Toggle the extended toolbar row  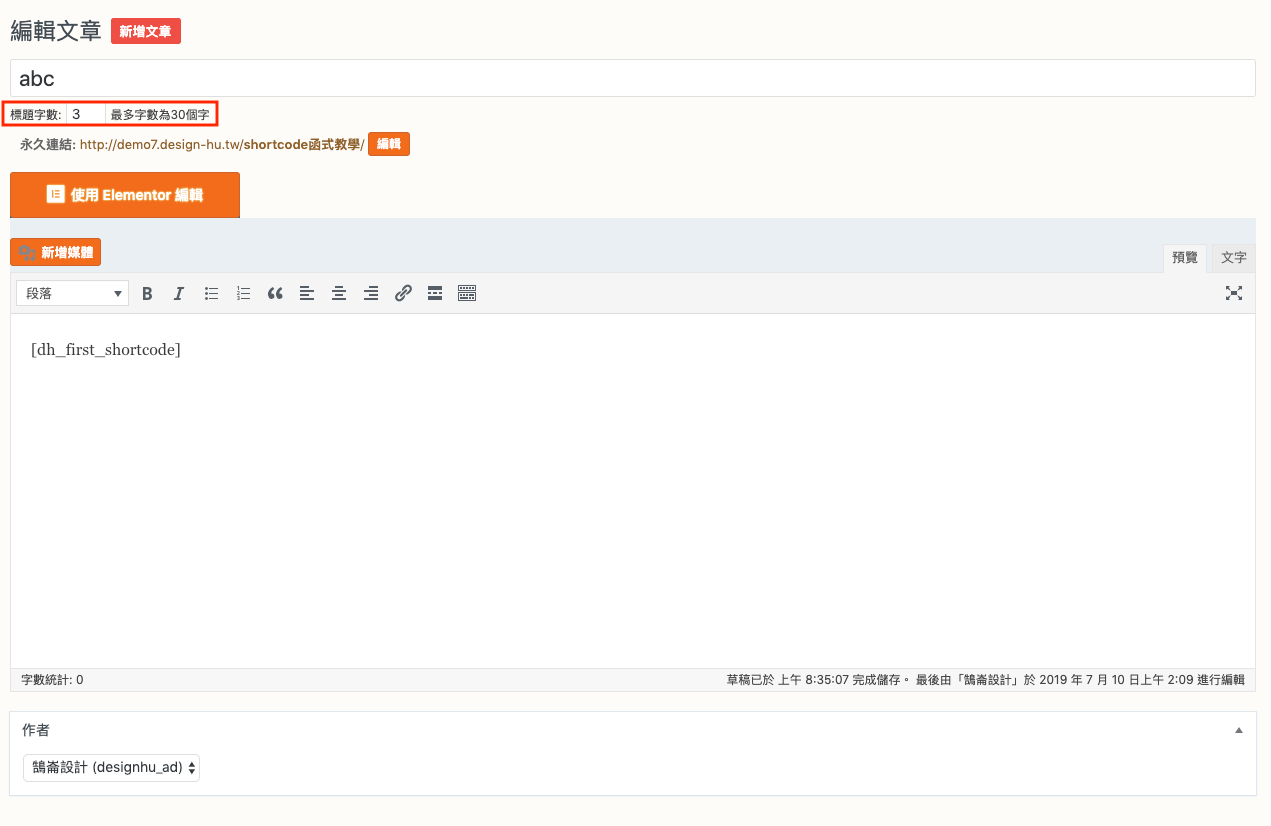(x=467, y=293)
